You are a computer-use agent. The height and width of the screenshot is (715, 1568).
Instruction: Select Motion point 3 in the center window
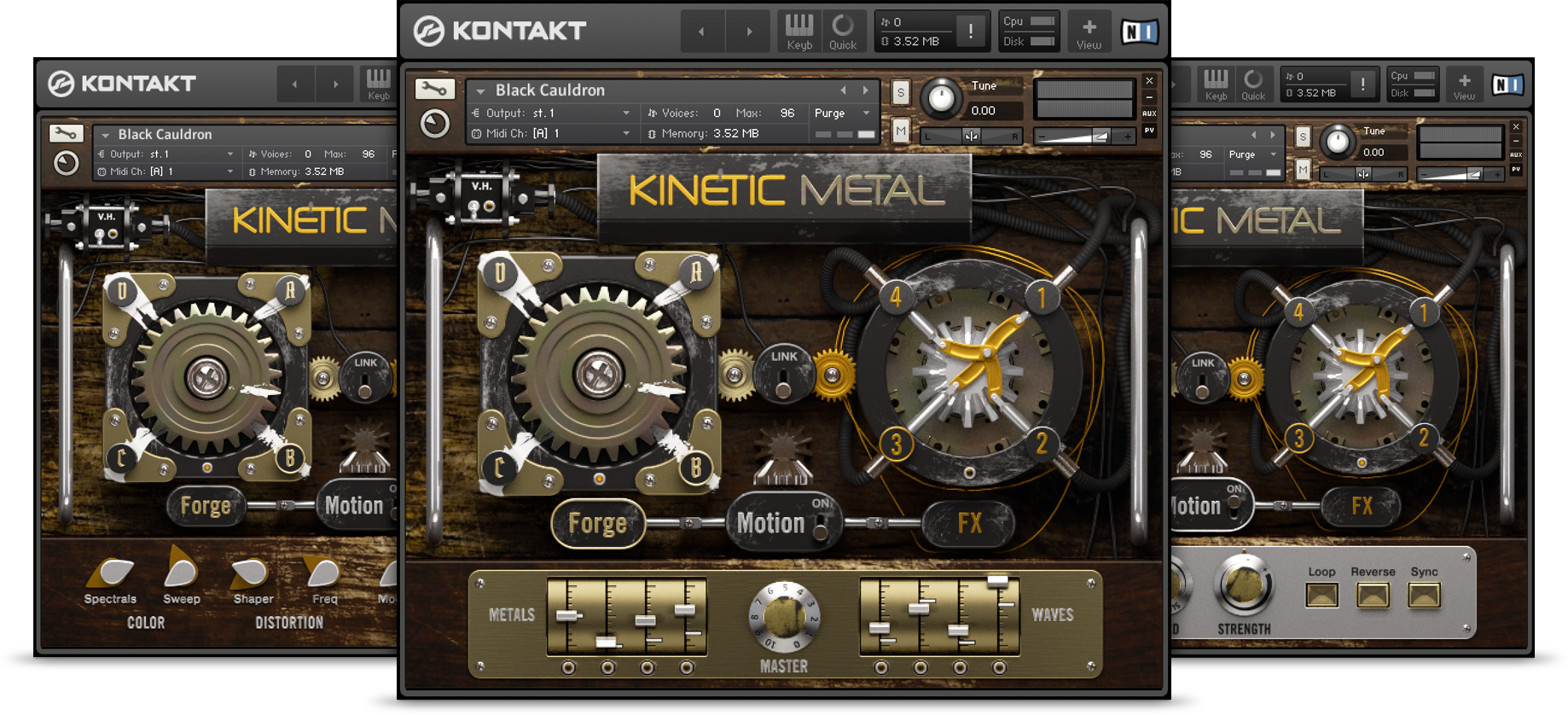pos(896,444)
